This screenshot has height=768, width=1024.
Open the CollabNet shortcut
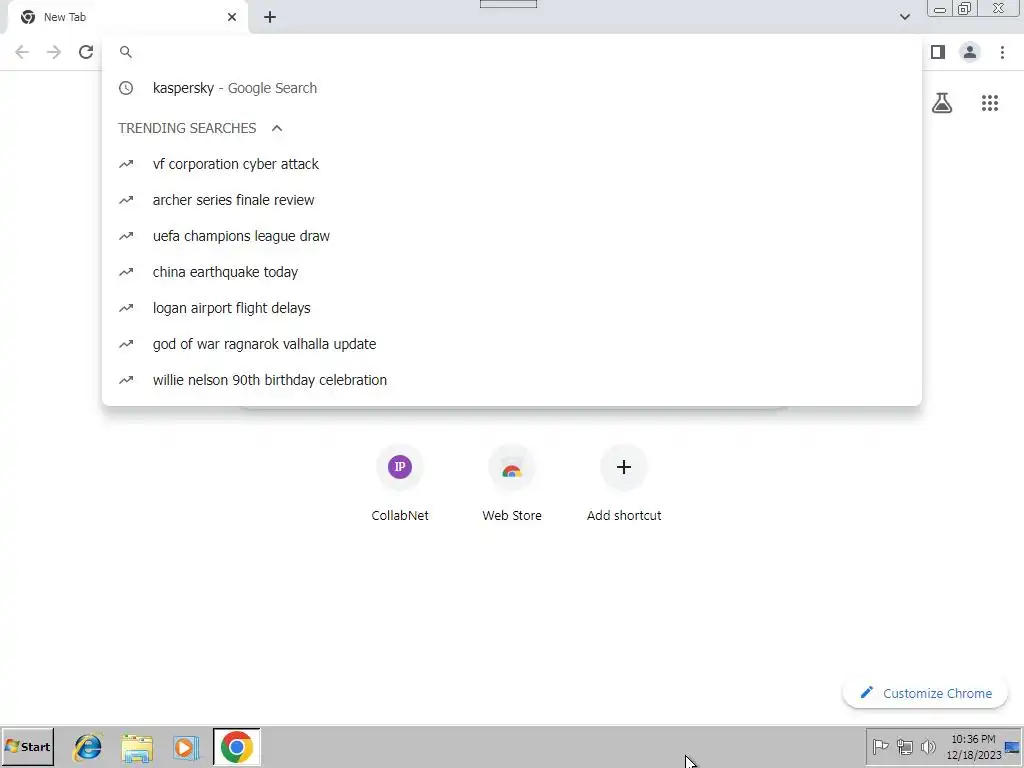tap(400, 485)
